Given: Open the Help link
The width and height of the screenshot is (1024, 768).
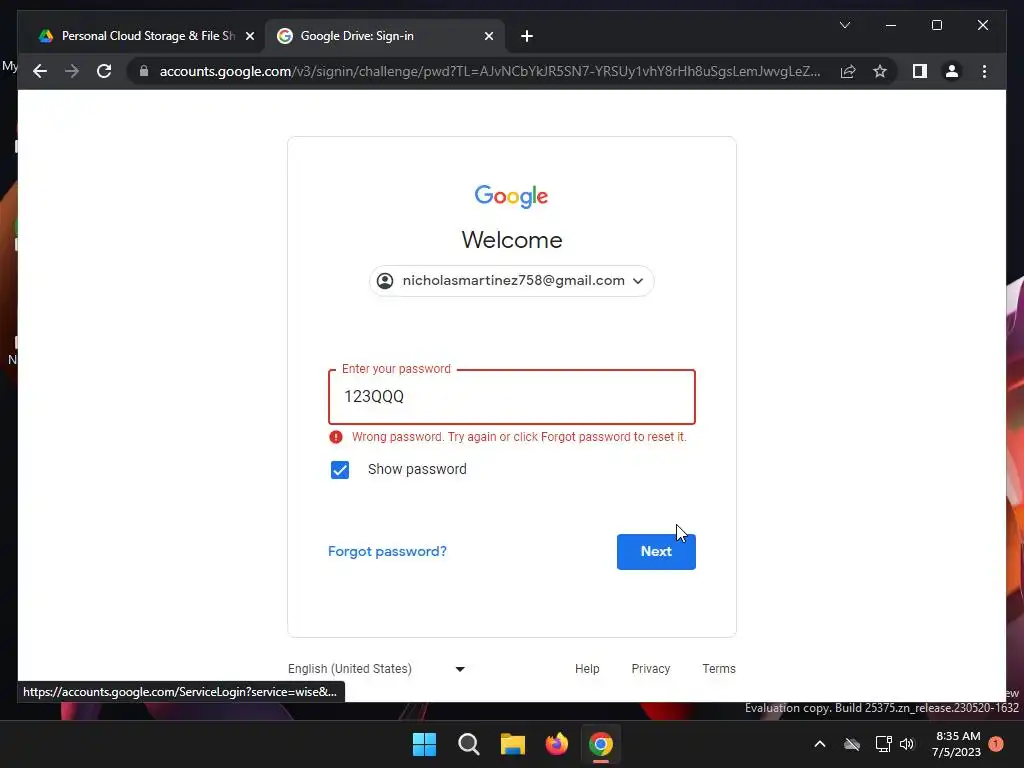Looking at the screenshot, I should [x=587, y=669].
